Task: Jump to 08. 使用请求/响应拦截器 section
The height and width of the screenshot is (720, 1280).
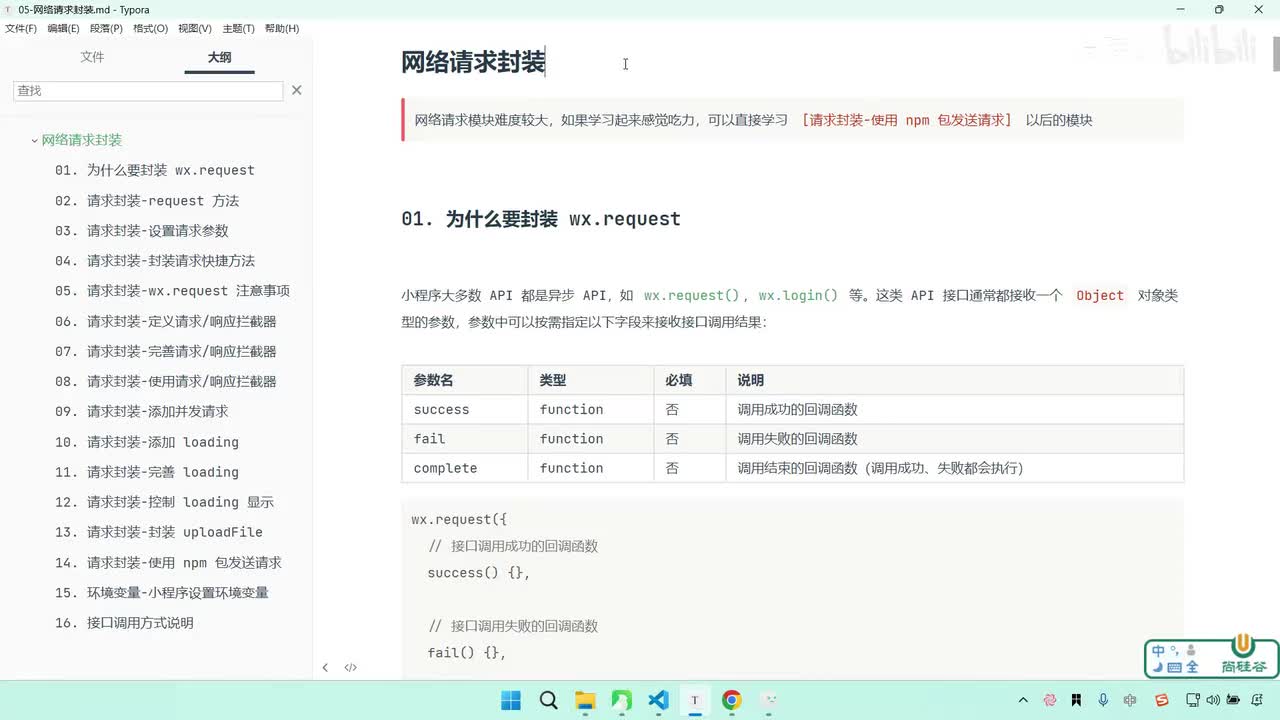Action: (x=166, y=381)
